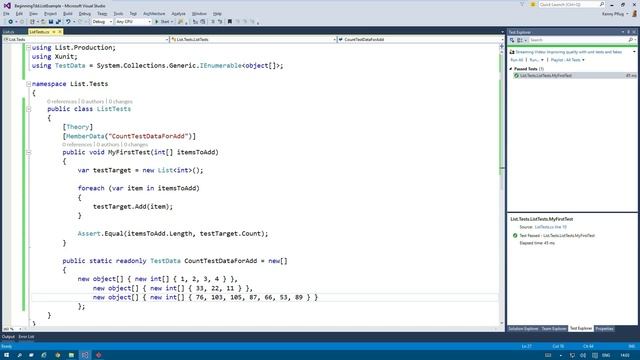Screen dimensions: 640x360
Task: Open the File menu
Action: 6,13
